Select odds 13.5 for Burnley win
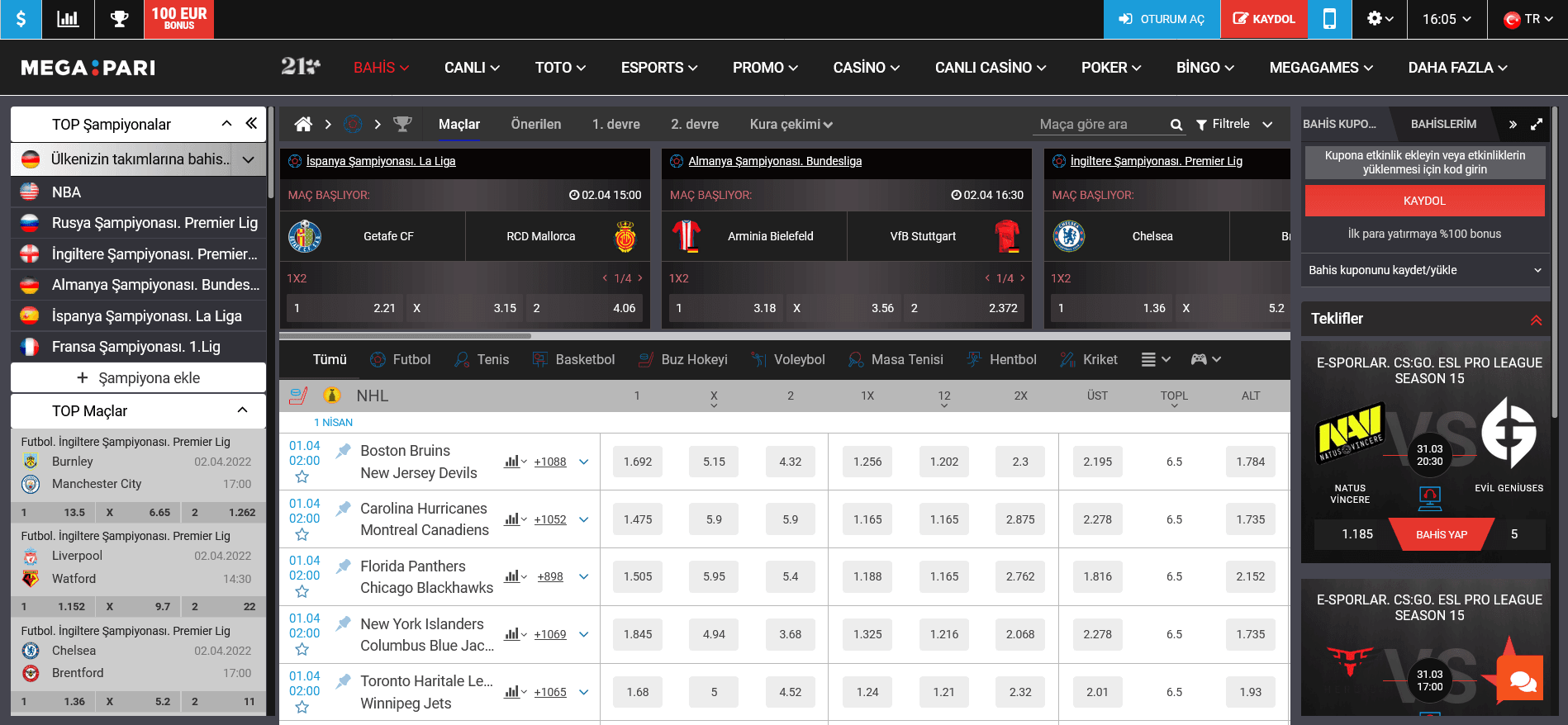 click(x=54, y=512)
